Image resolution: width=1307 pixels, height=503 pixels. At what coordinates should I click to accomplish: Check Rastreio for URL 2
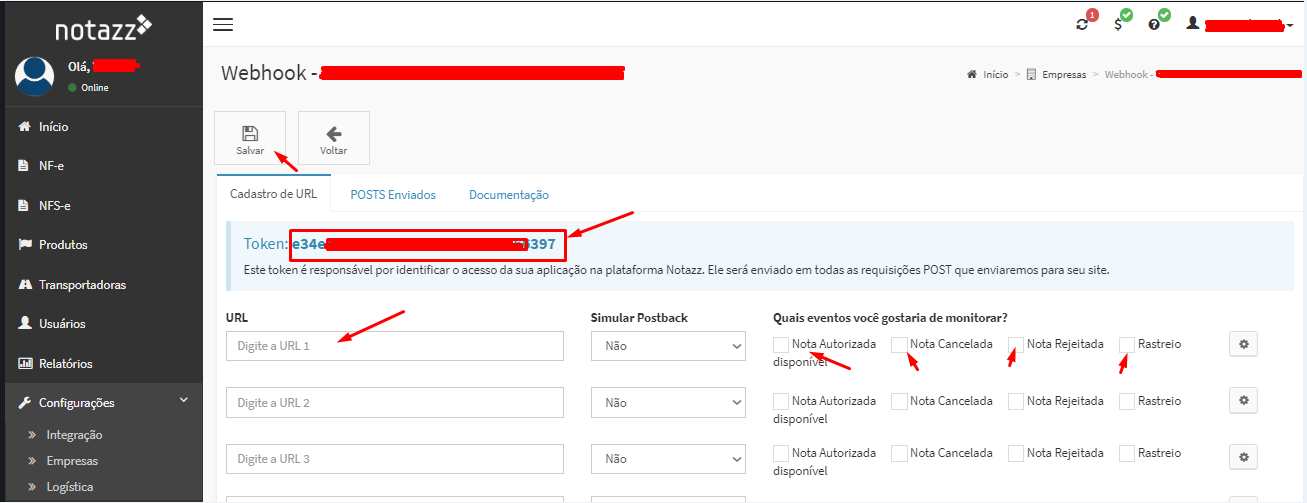point(1127,401)
